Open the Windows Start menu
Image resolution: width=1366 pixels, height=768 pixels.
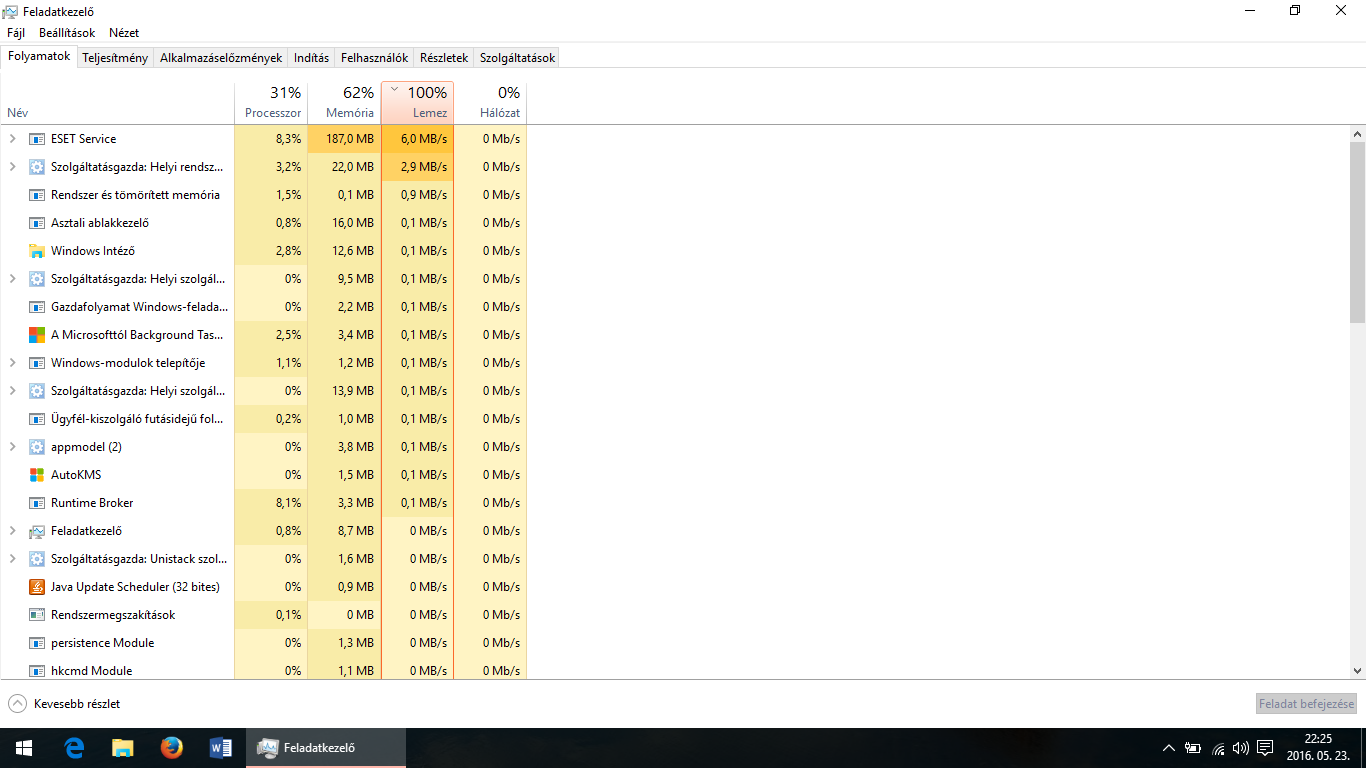23,748
